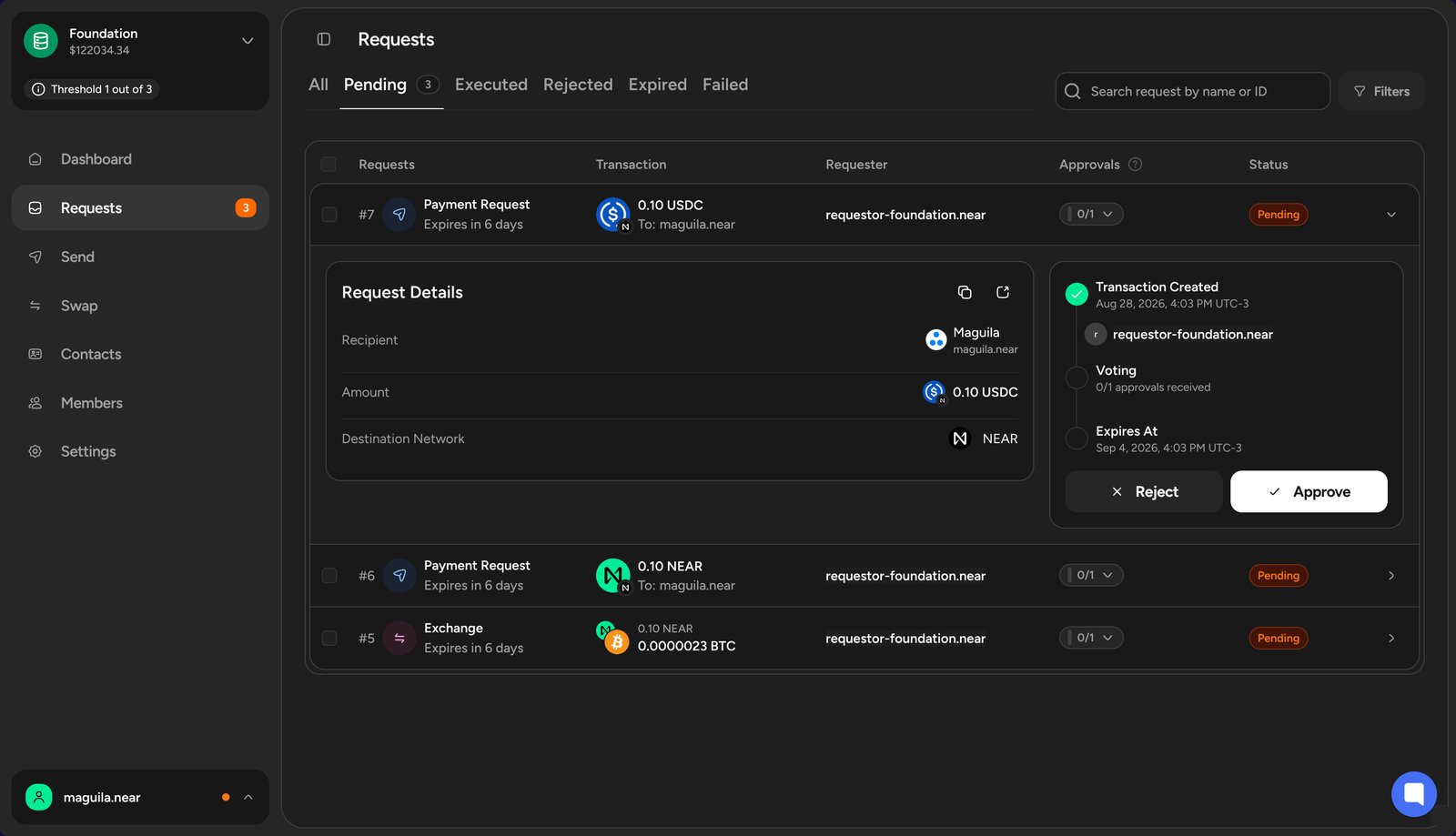Click the payment request icon for #7

tap(399, 215)
